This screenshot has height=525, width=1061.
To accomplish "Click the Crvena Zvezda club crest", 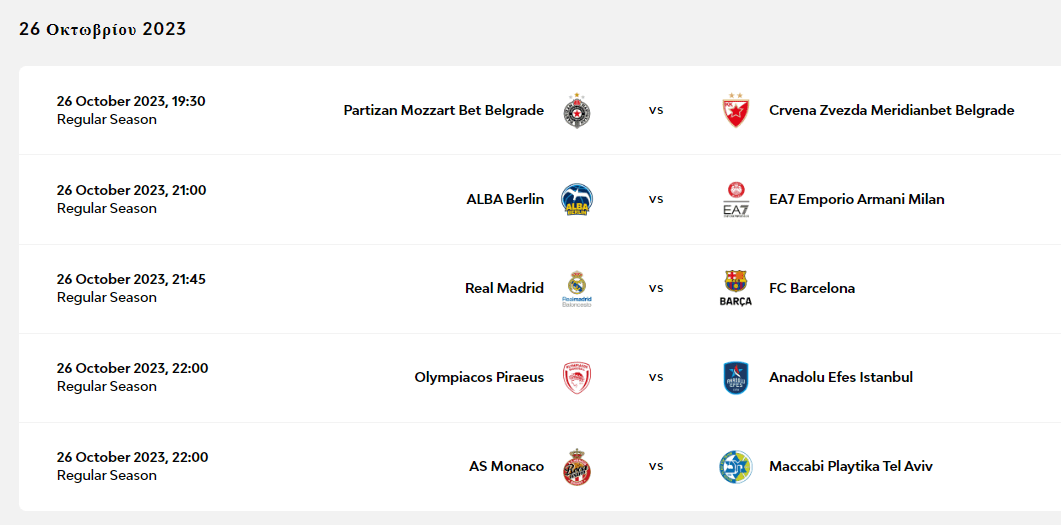I will click(735, 110).
